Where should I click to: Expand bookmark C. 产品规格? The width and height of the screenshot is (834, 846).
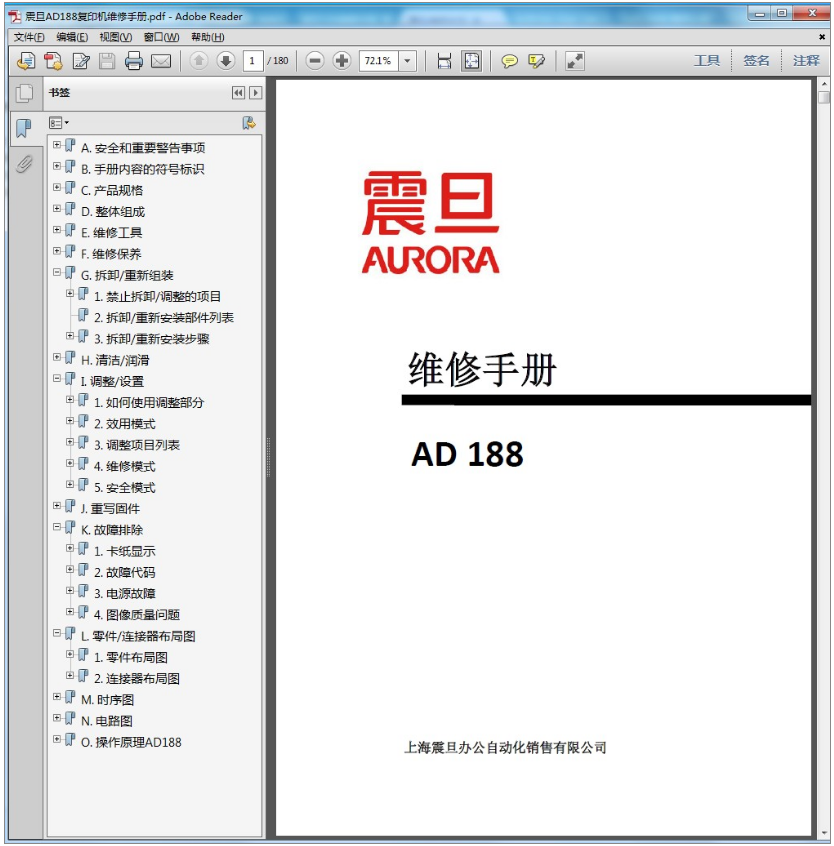(57, 188)
